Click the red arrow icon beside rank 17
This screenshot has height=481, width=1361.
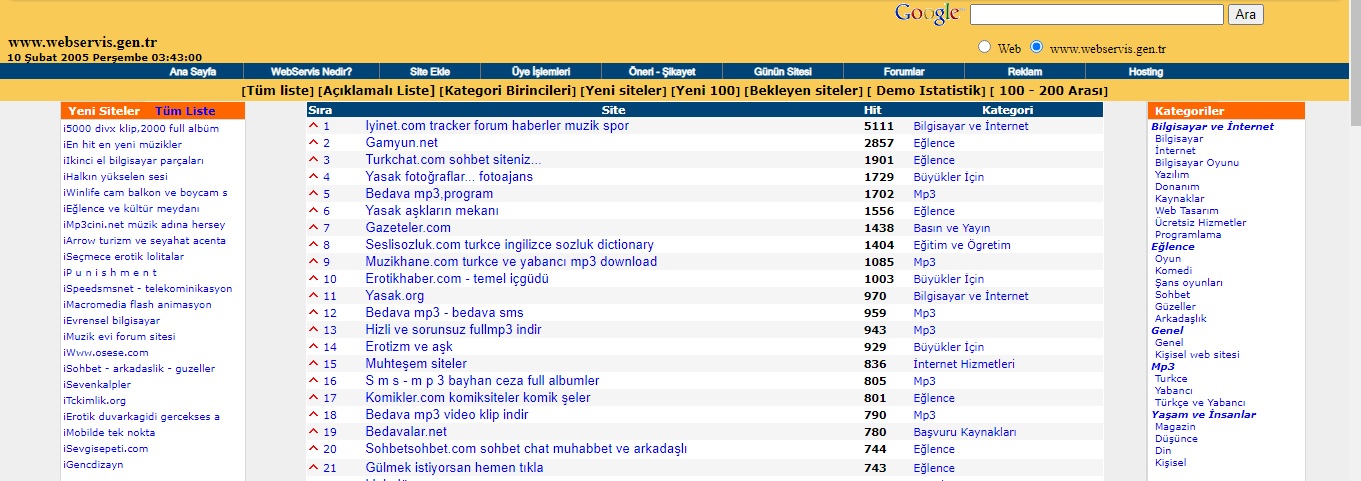click(314, 398)
